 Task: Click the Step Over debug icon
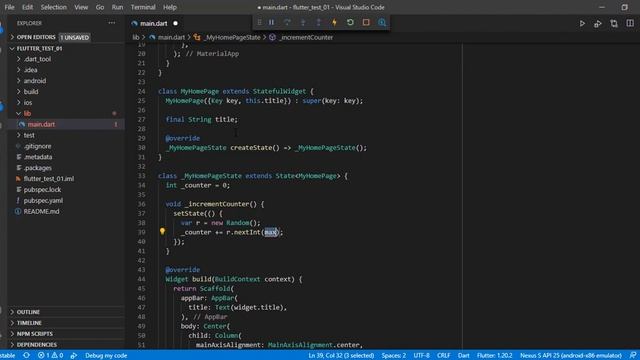point(287,22)
